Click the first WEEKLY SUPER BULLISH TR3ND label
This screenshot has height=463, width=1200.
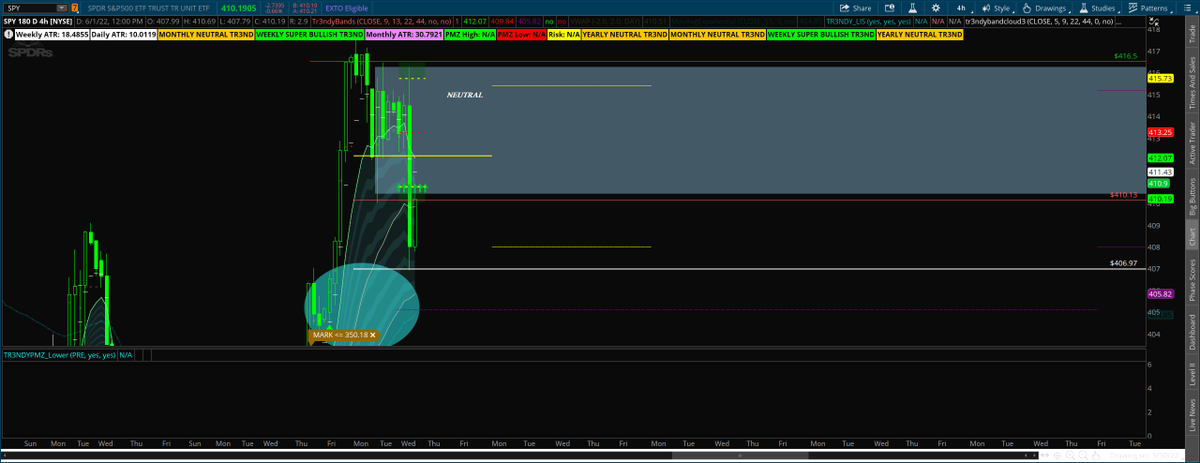pos(309,34)
